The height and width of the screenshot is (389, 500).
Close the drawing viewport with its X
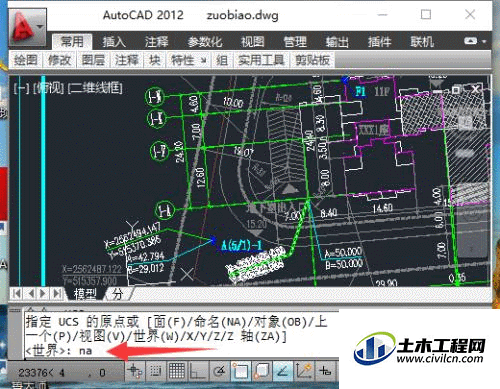(x=476, y=89)
